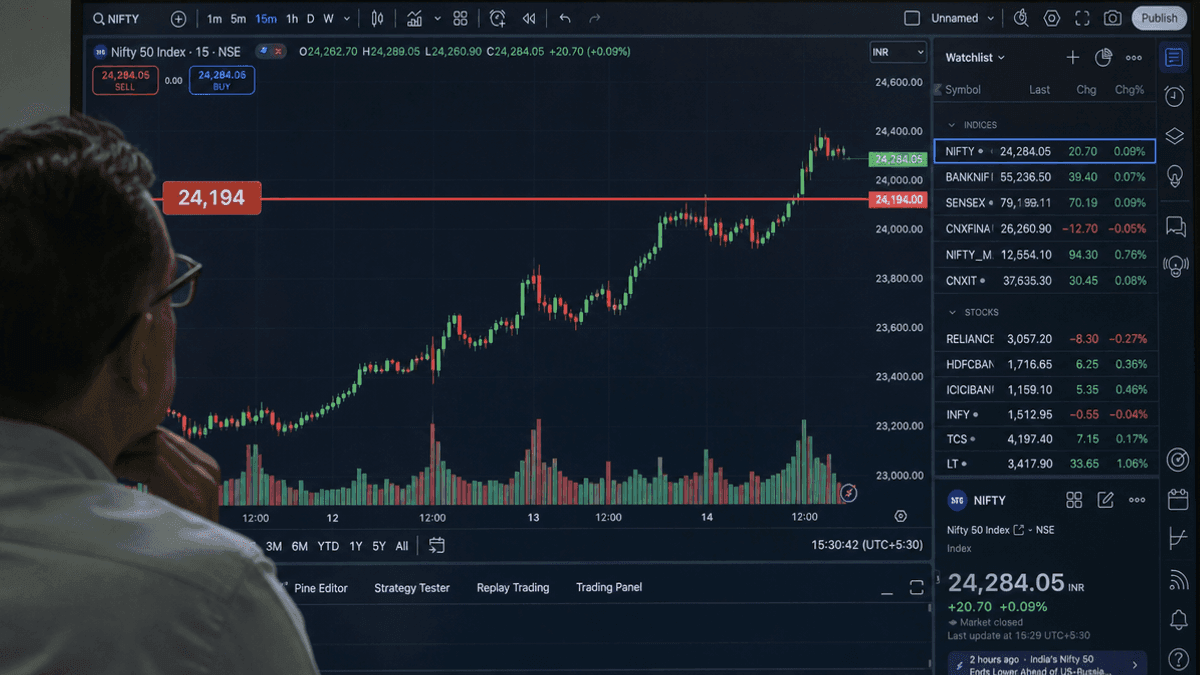
Task: Switch to the W weekly timeframe
Action: [328, 19]
